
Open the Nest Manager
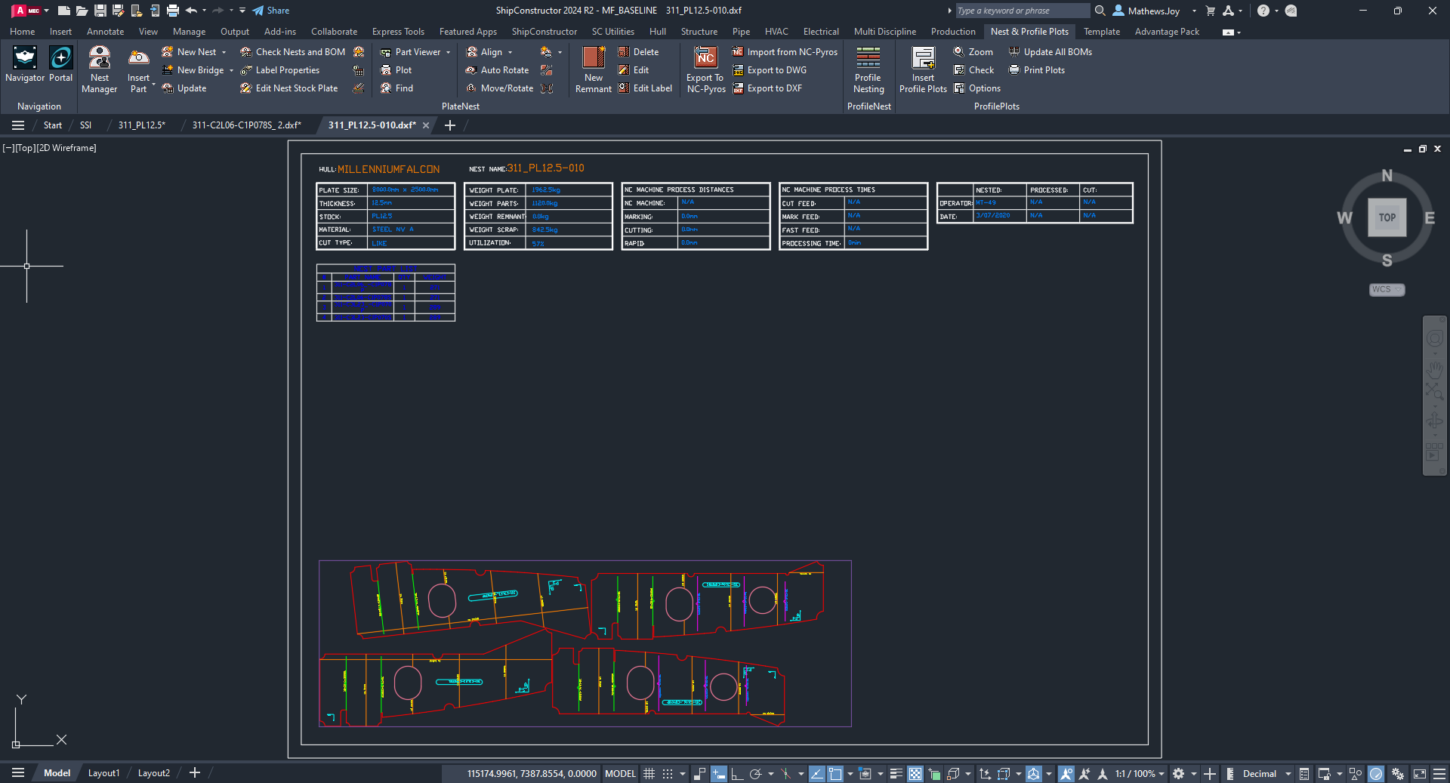[x=99, y=68]
